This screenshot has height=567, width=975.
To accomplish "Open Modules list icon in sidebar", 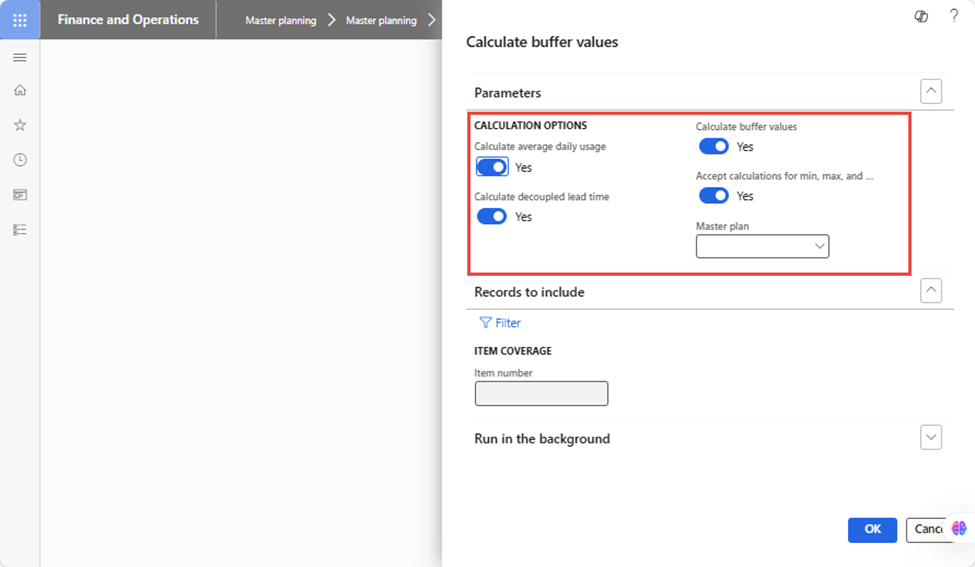I will tap(20, 229).
